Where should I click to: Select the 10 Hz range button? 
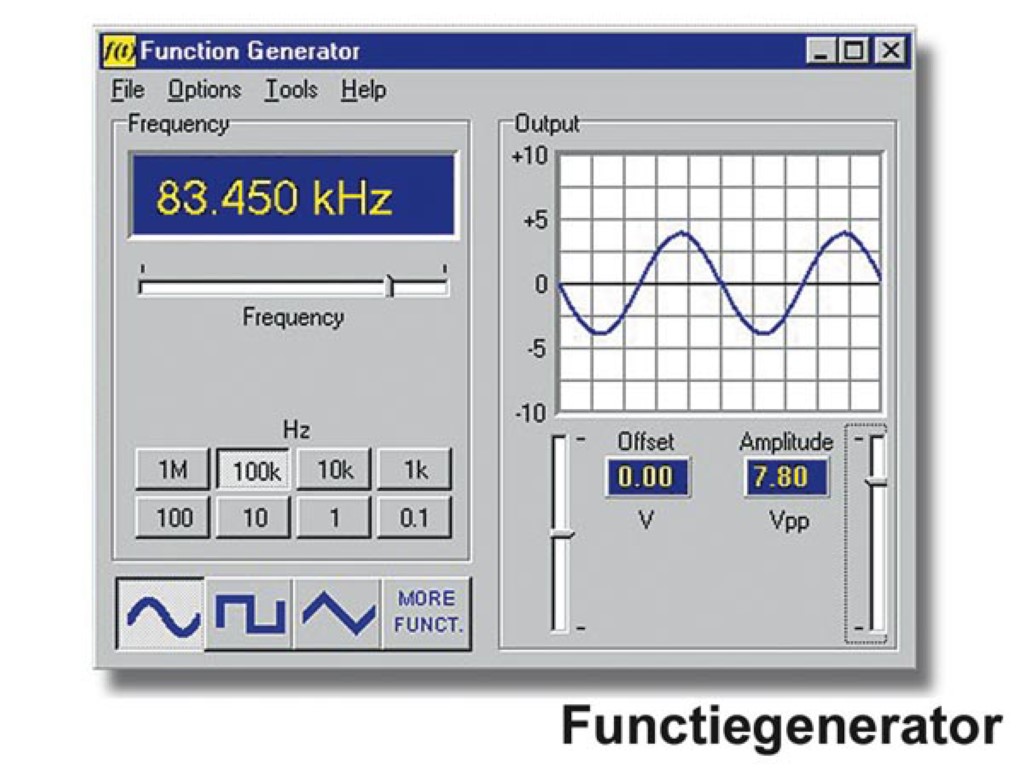click(255, 518)
